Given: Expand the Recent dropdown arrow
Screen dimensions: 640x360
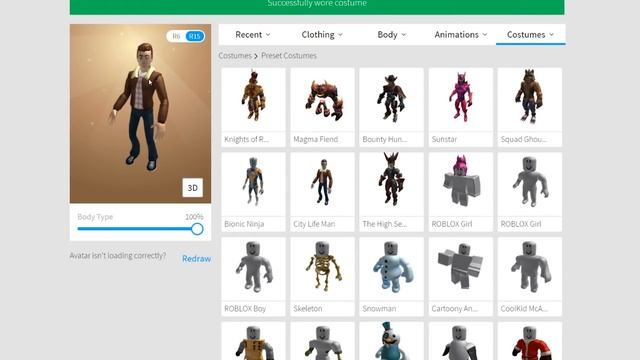Looking at the screenshot, I should 268,35.
